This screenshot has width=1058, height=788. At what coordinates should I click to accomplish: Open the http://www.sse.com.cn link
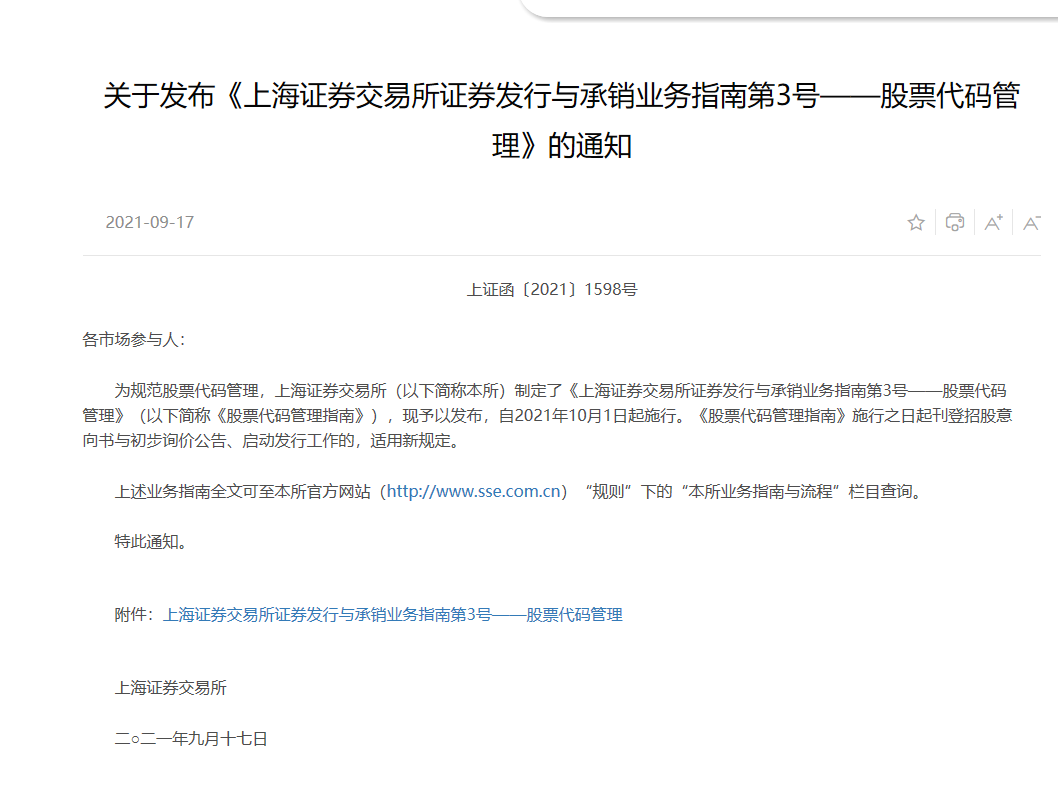[x=472, y=492]
